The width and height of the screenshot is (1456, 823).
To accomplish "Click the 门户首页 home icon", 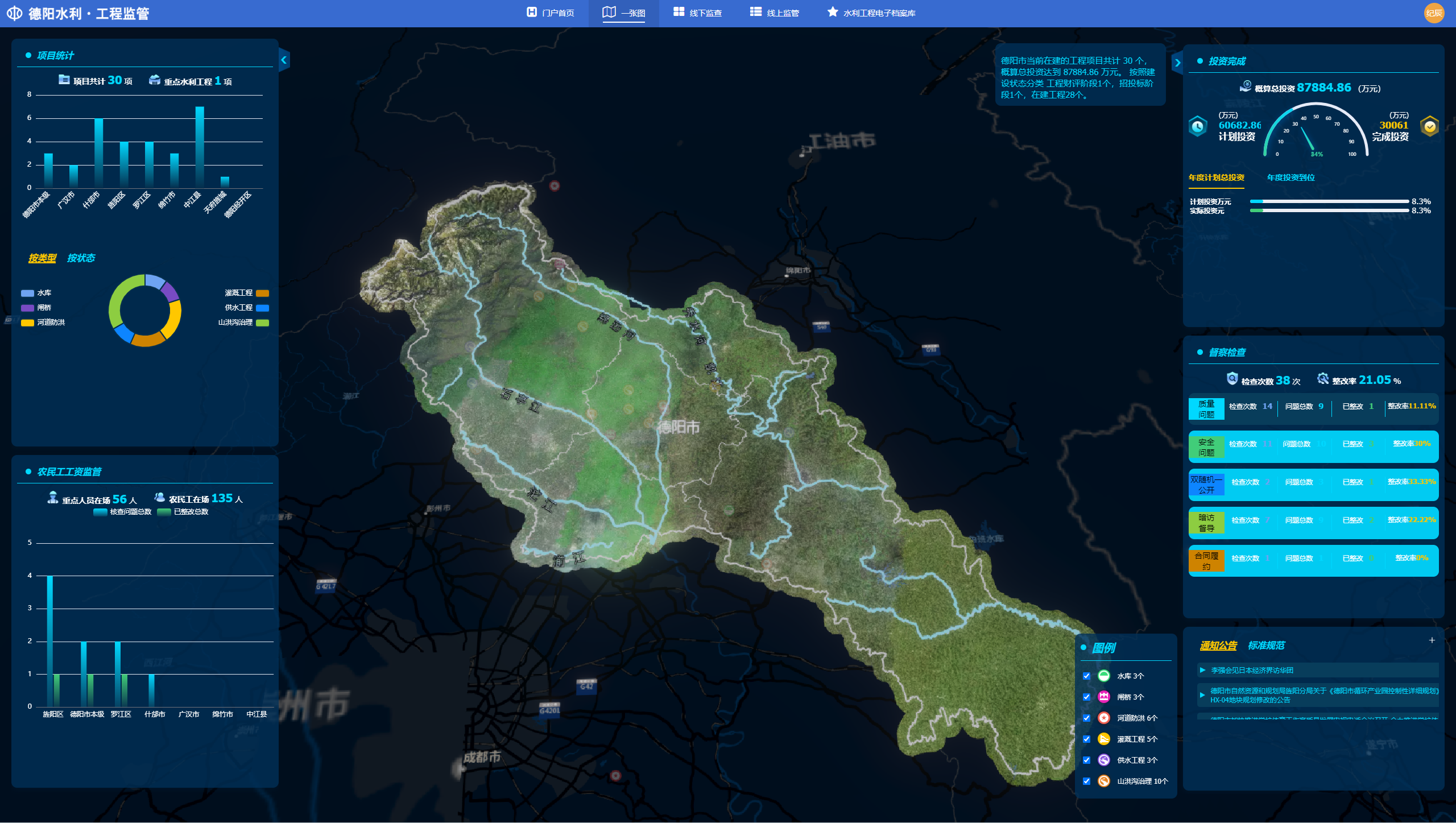I will click(x=531, y=12).
